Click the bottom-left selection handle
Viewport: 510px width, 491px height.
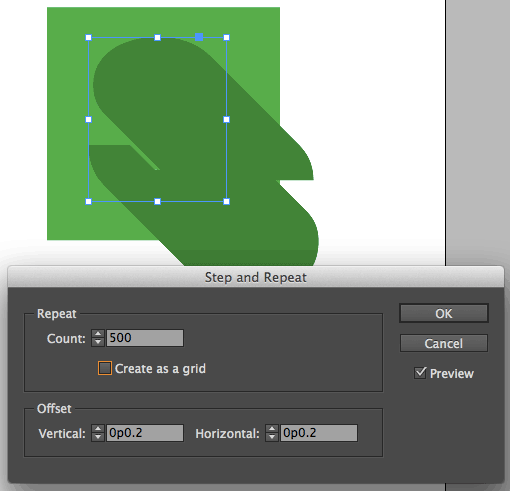(88, 201)
